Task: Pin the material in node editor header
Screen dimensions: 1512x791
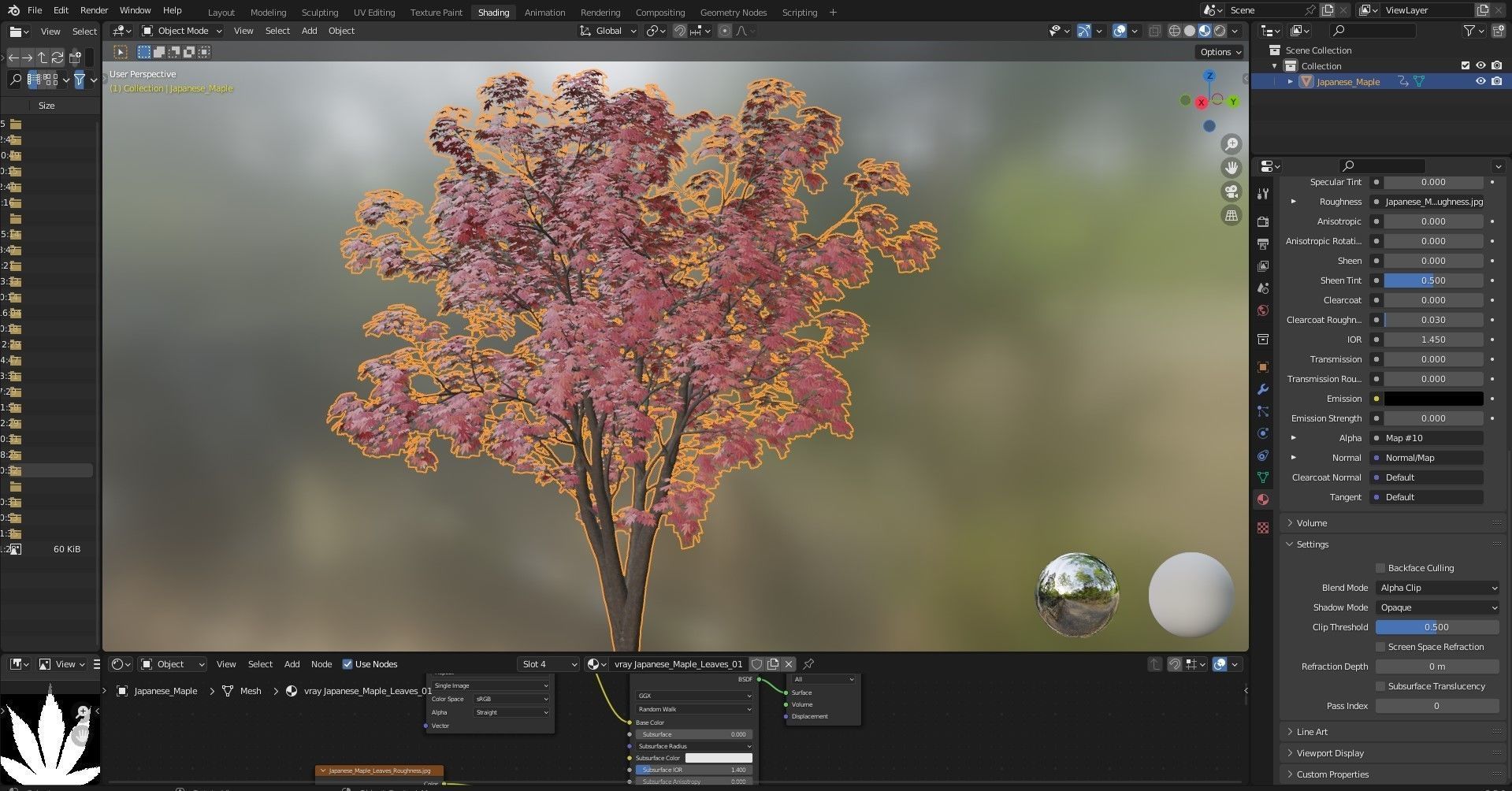Action: click(808, 664)
